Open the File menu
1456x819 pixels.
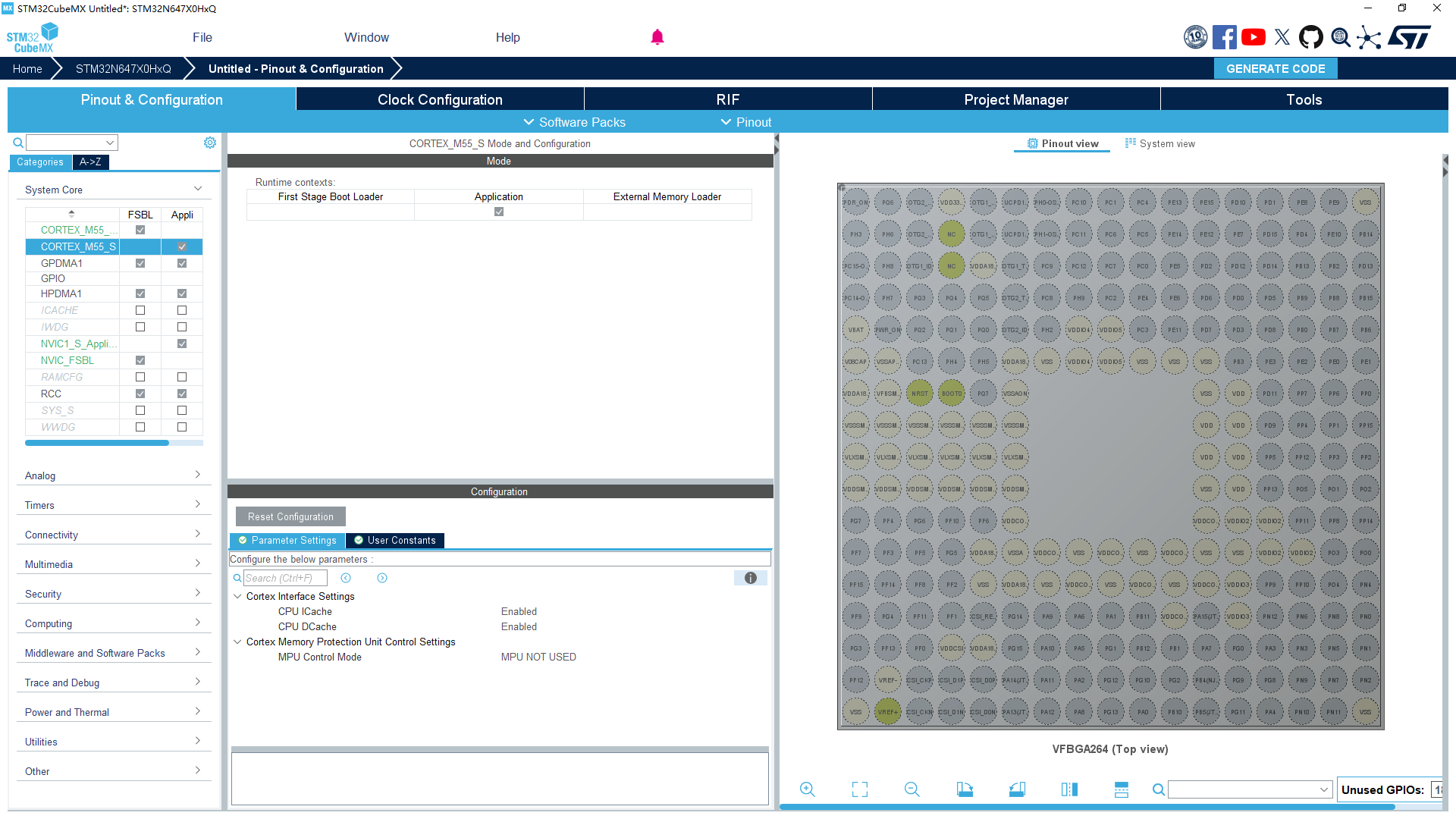coord(202,37)
